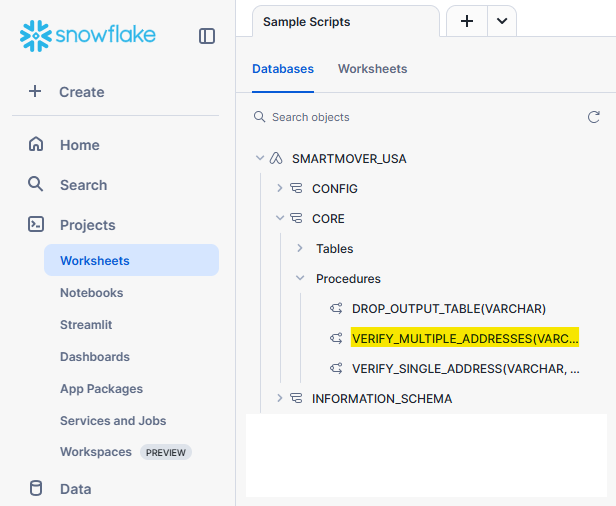Click the VERIFY_MULTIPLE_ADDRESSES procedure icon
616x506 pixels.
tap(336, 338)
